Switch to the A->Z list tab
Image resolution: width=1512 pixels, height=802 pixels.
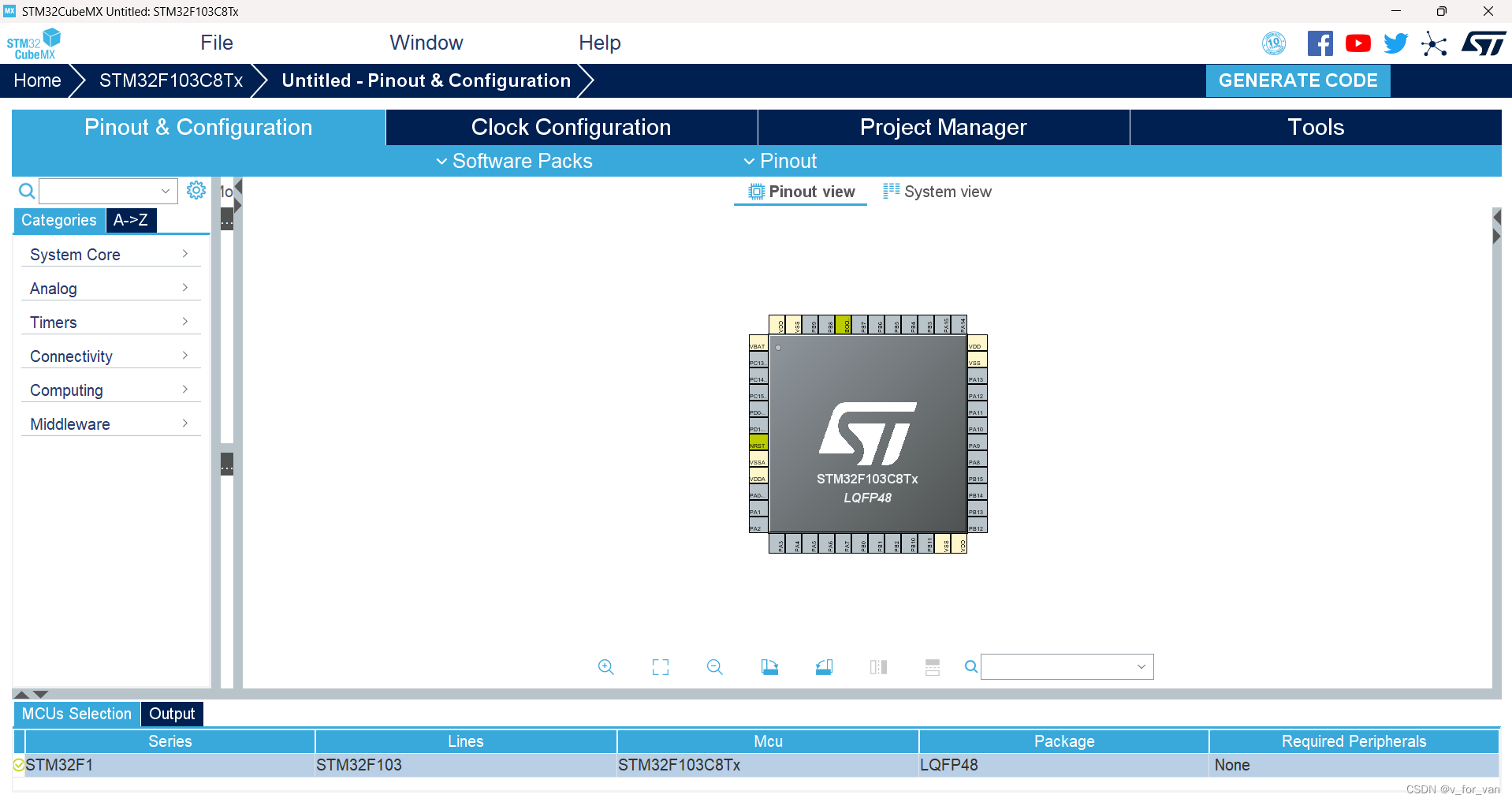131,220
